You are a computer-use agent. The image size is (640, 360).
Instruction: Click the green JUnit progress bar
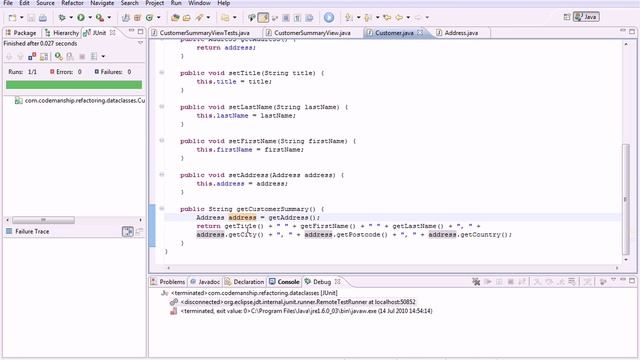pos(74,84)
